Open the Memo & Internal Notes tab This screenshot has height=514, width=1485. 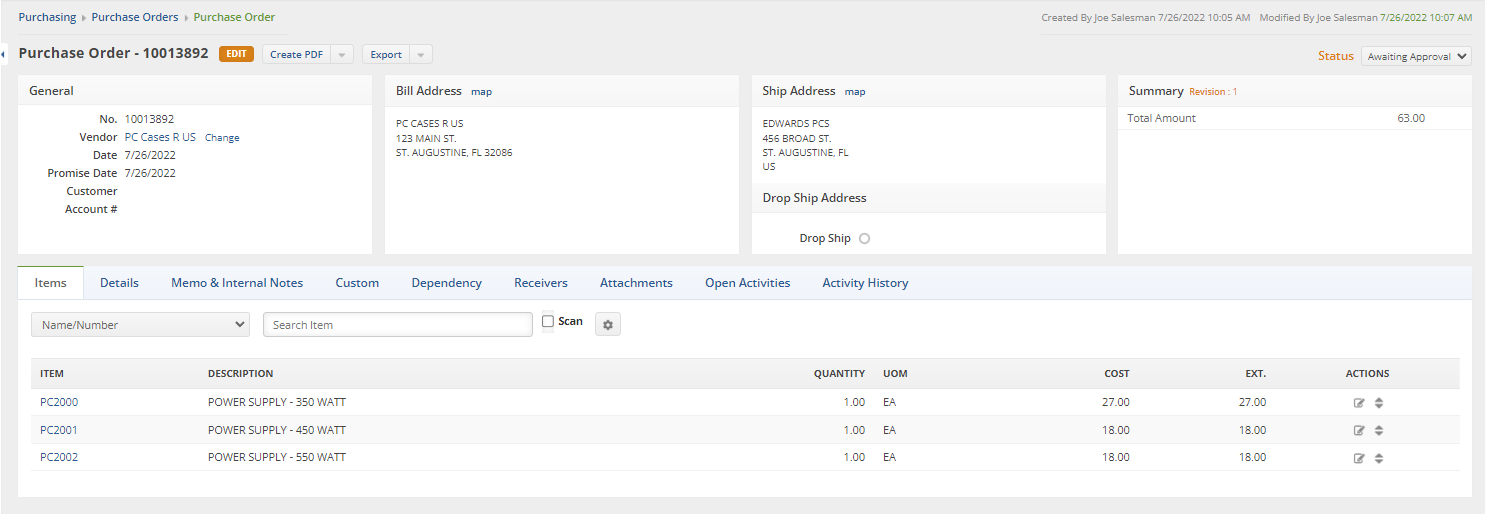[x=237, y=283]
